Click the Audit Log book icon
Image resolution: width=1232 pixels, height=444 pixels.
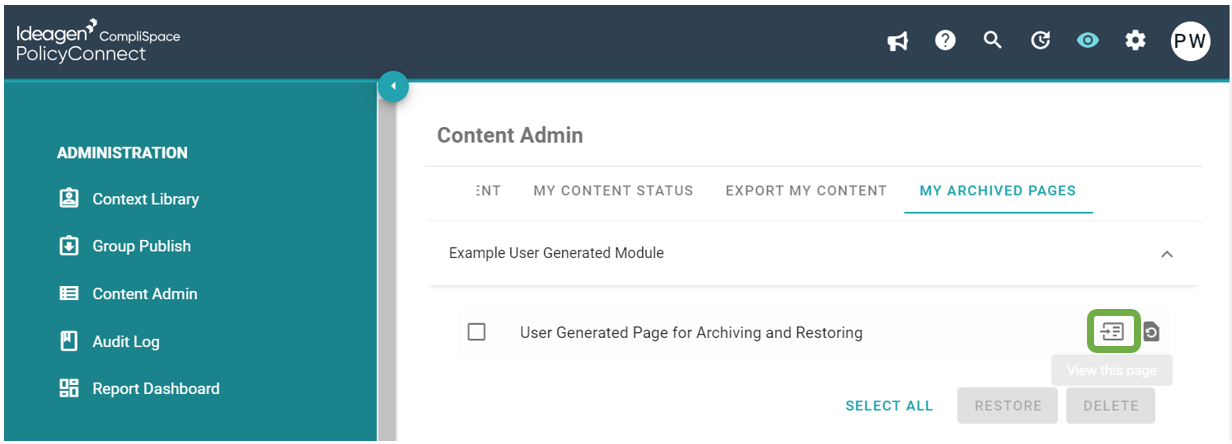coord(69,340)
